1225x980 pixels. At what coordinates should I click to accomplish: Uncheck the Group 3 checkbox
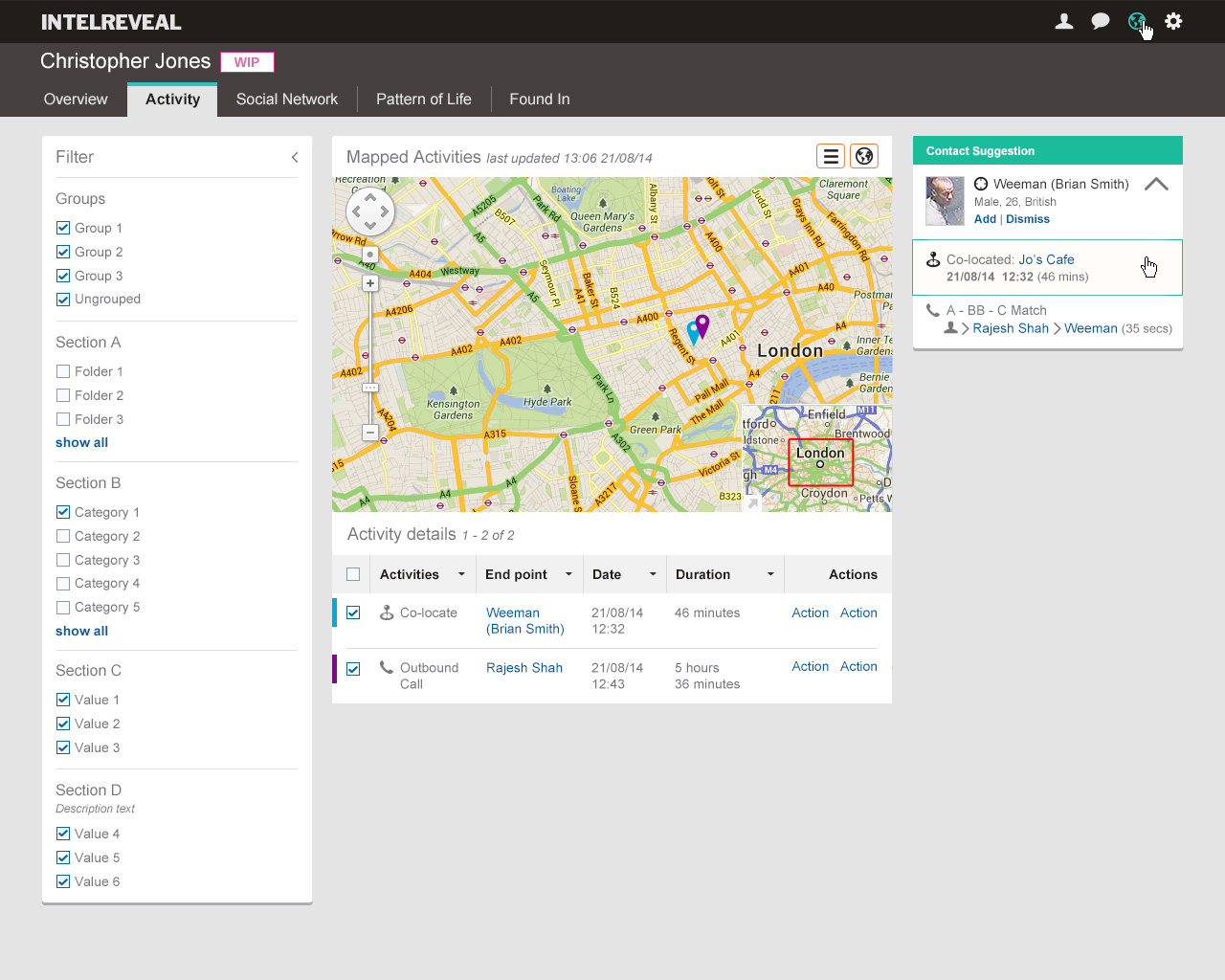point(63,276)
